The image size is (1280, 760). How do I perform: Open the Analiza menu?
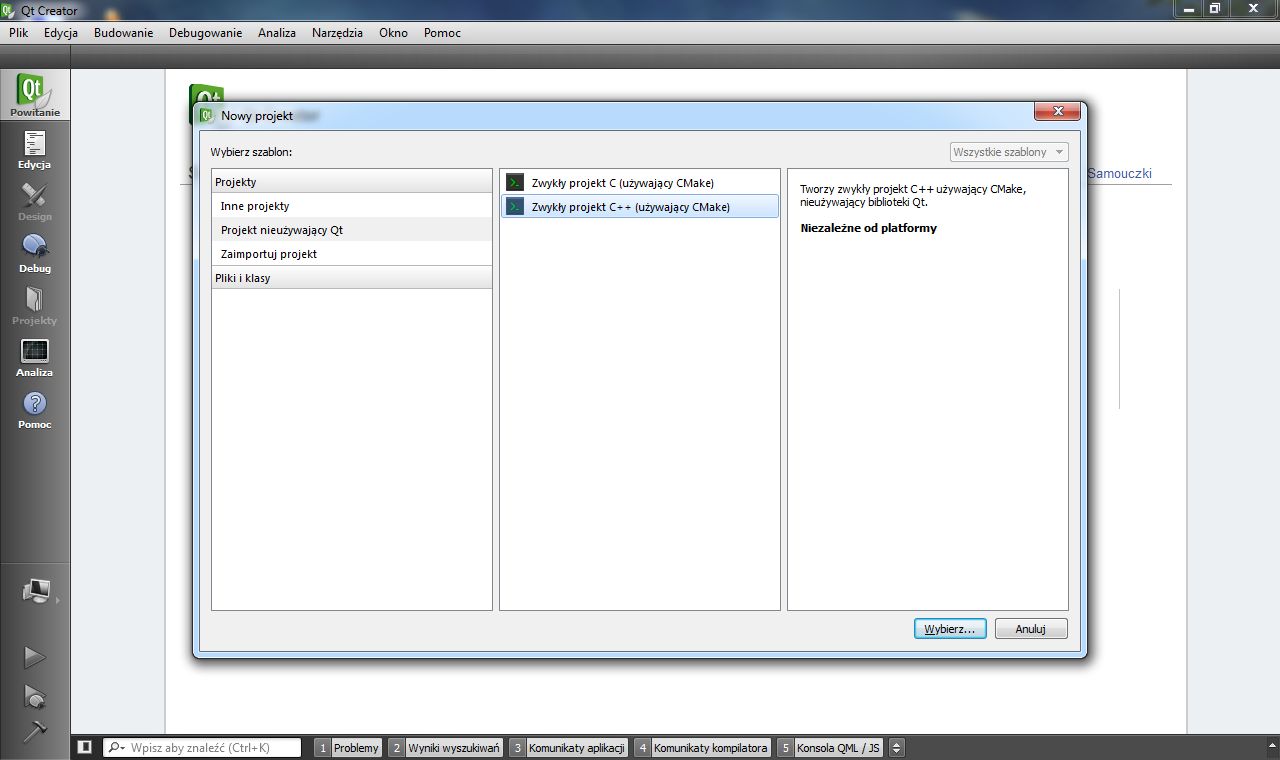277,33
